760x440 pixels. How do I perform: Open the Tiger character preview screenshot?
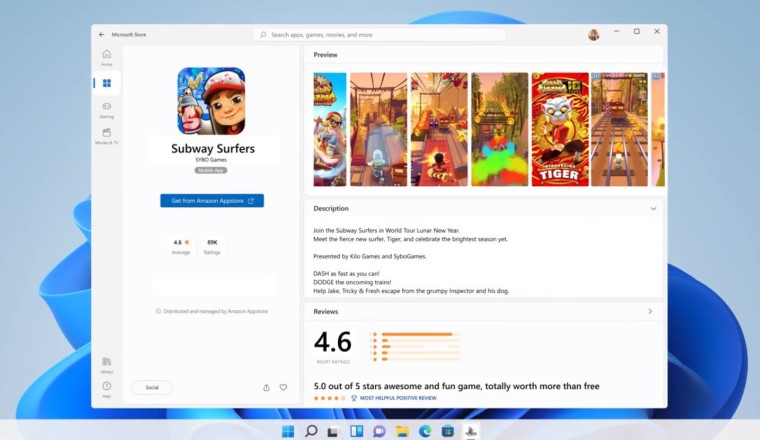[x=560, y=129]
